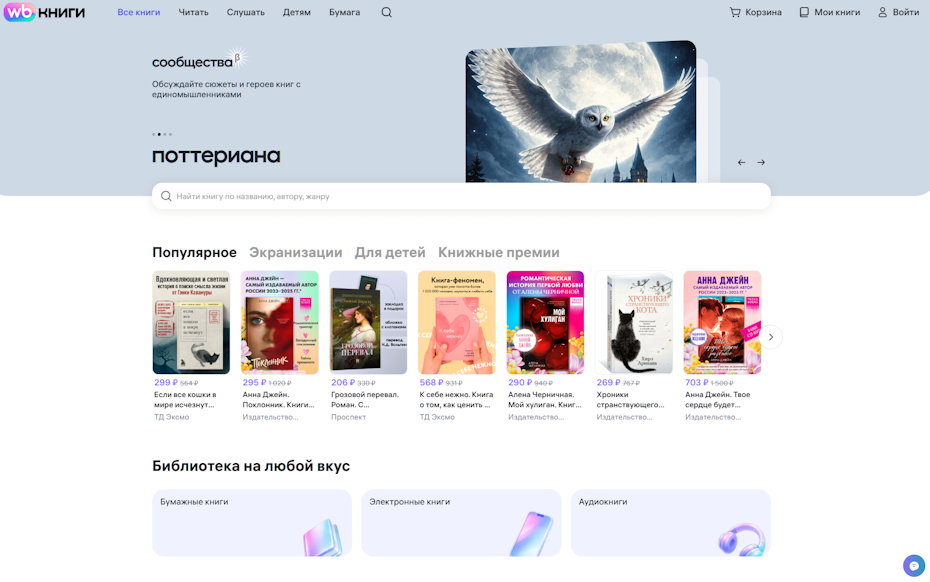Advance banner with the right arrow
This screenshot has height=582, width=930.
(762, 161)
